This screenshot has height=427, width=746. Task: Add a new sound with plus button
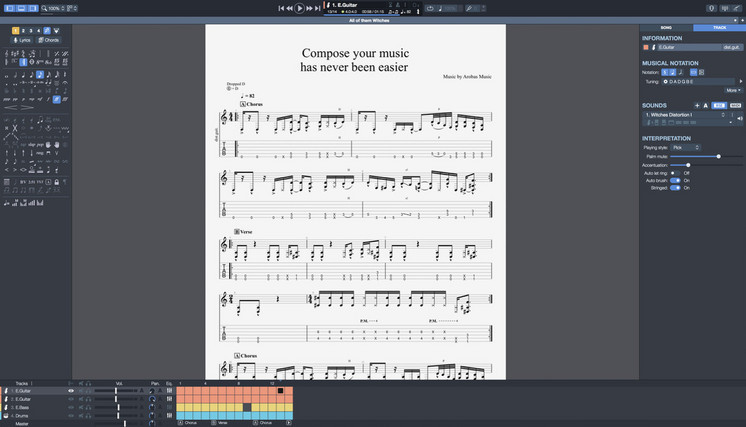697,106
